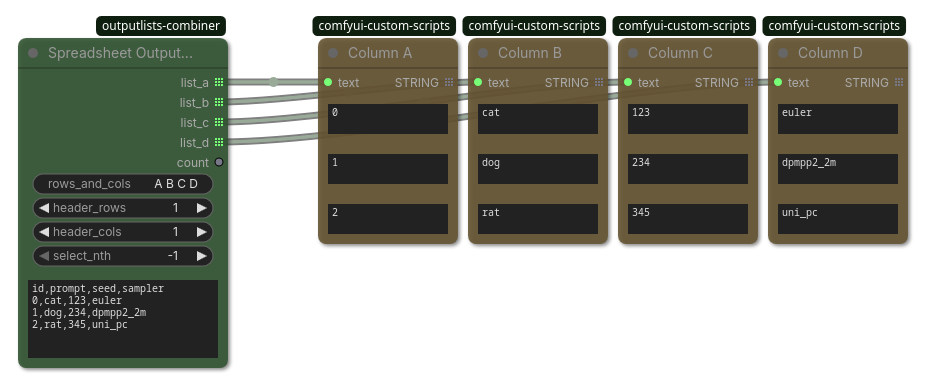The width and height of the screenshot is (930, 390).
Task: Click the header_rows value 1
Action: click(176, 208)
